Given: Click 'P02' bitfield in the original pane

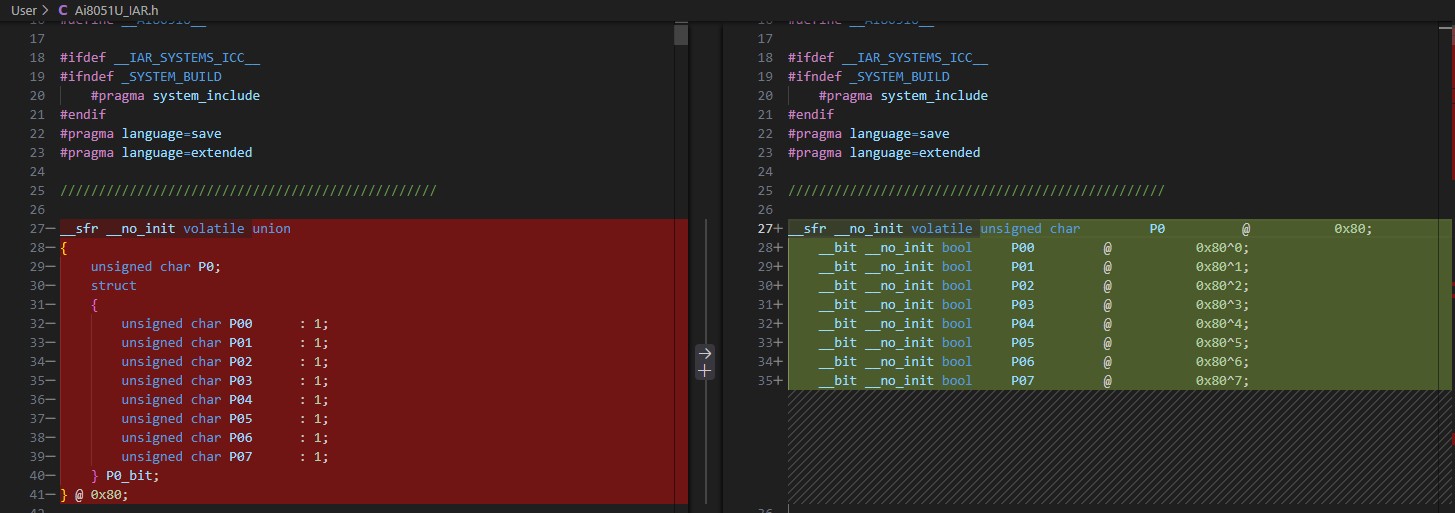Looking at the screenshot, I should click(x=240, y=362).
